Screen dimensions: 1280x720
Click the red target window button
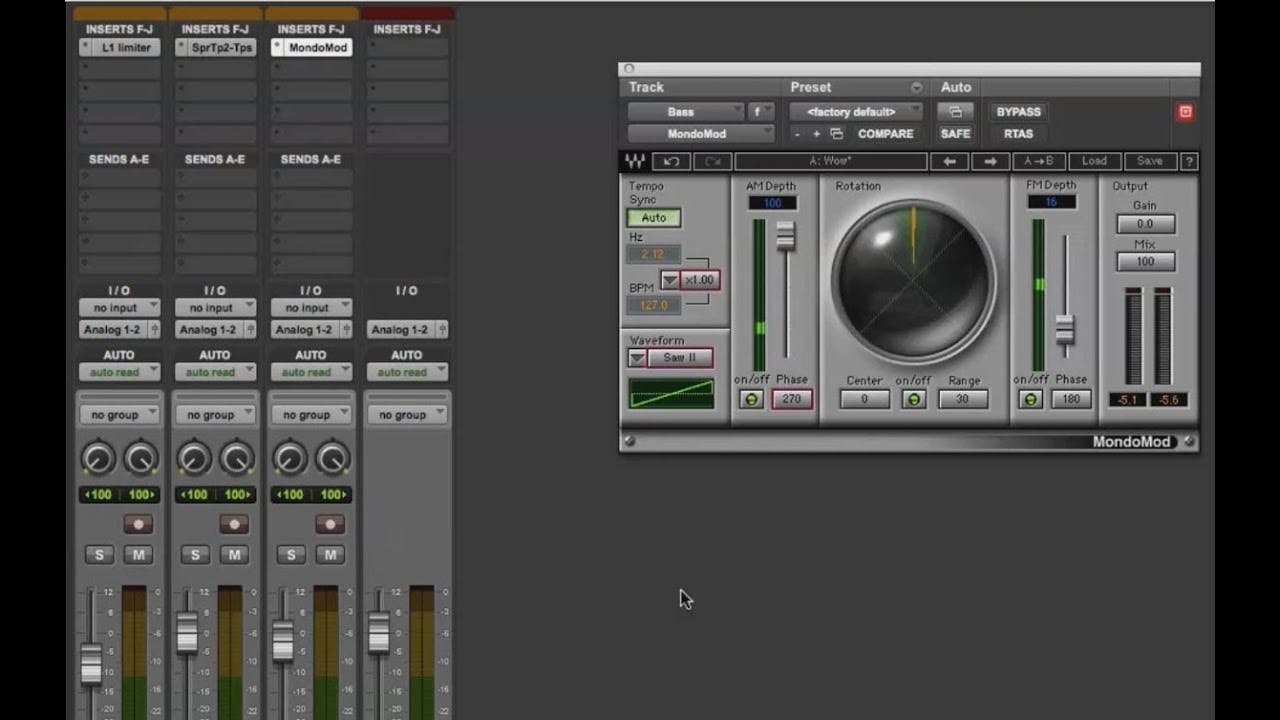(x=1185, y=112)
